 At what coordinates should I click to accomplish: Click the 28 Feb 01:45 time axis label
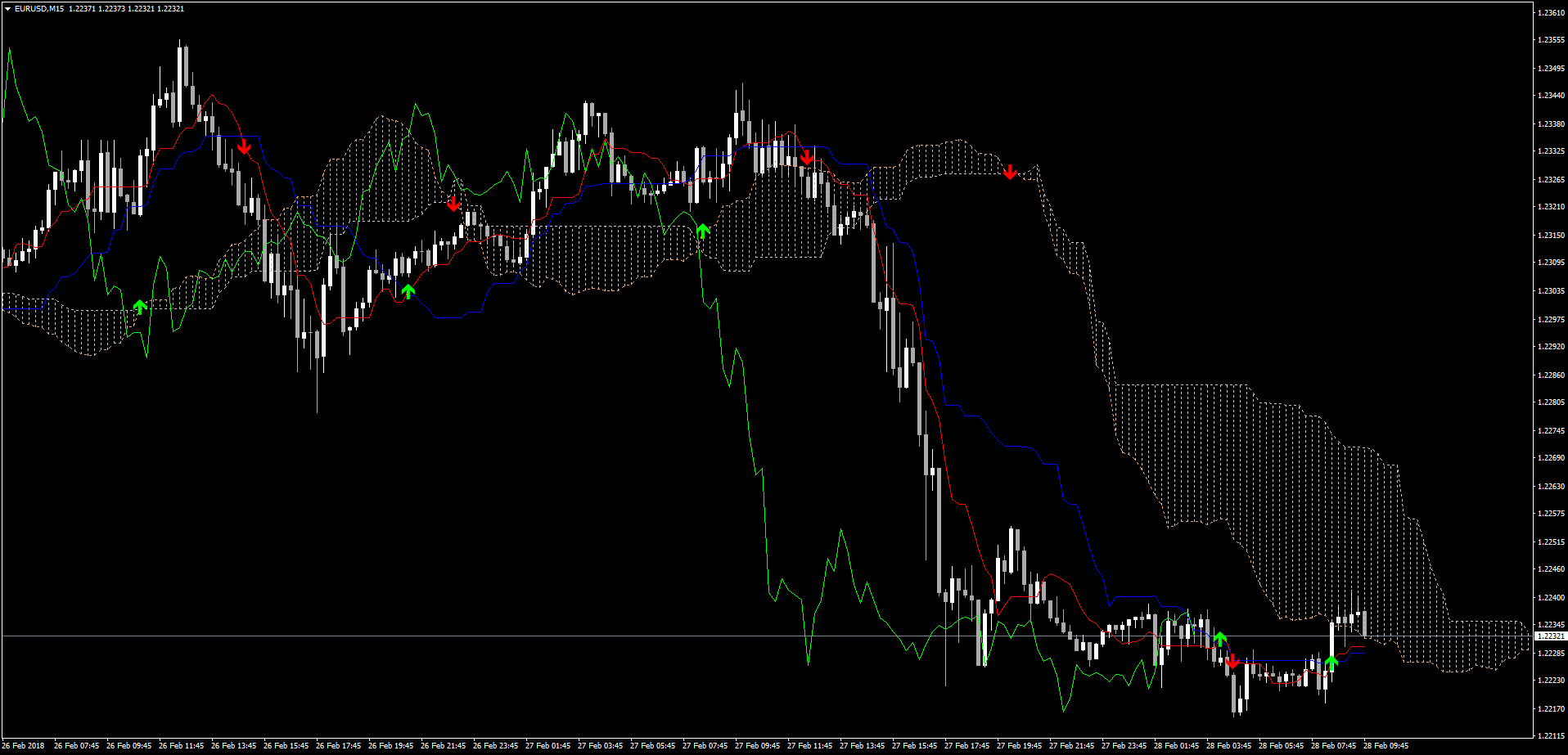point(1176,746)
